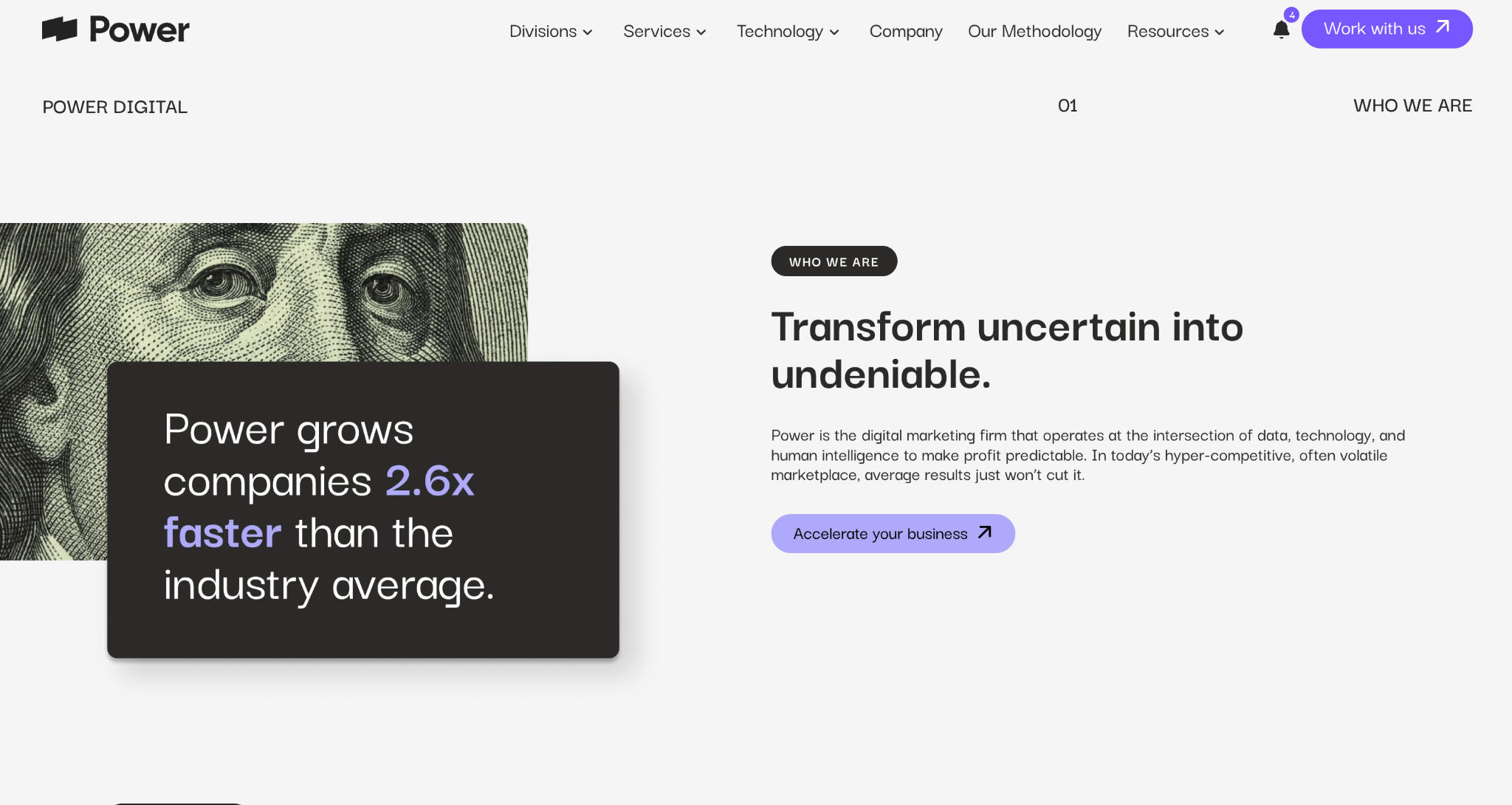Click the POWER DIGITAL label
Image resolution: width=1512 pixels, height=805 pixels.
pyautogui.click(x=114, y=107)
